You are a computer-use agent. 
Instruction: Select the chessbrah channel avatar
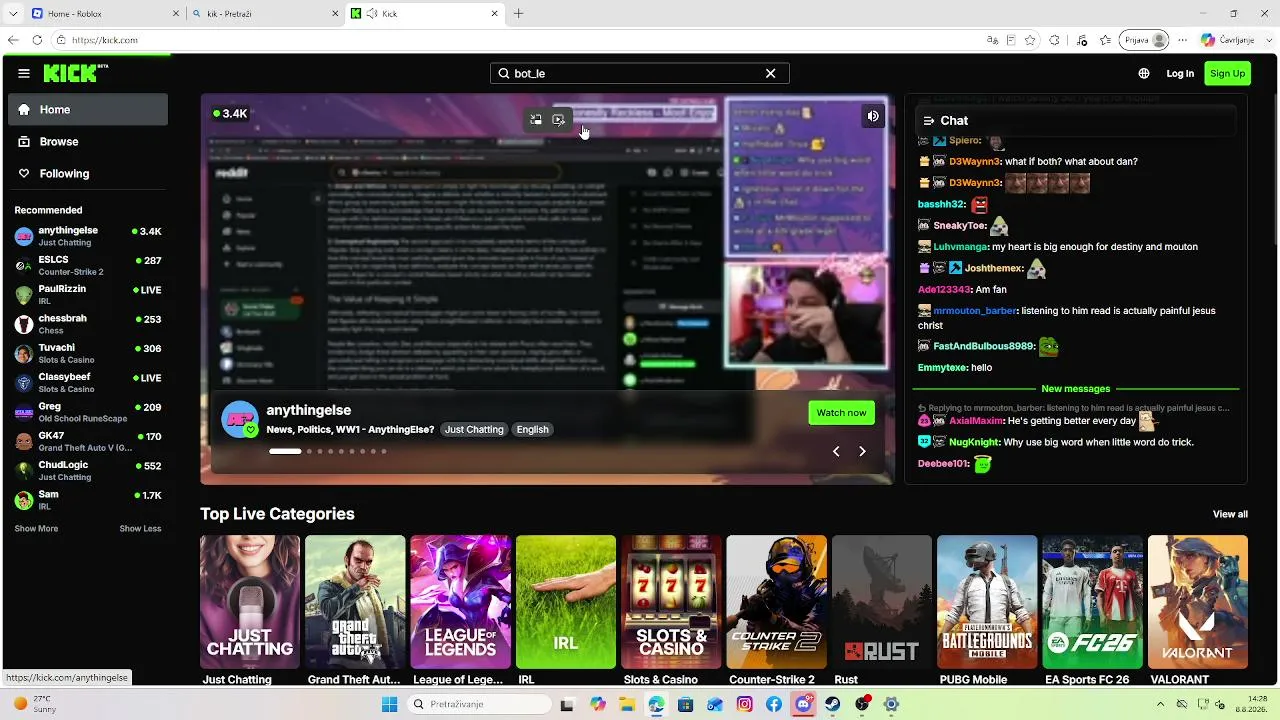coord(24,324)
